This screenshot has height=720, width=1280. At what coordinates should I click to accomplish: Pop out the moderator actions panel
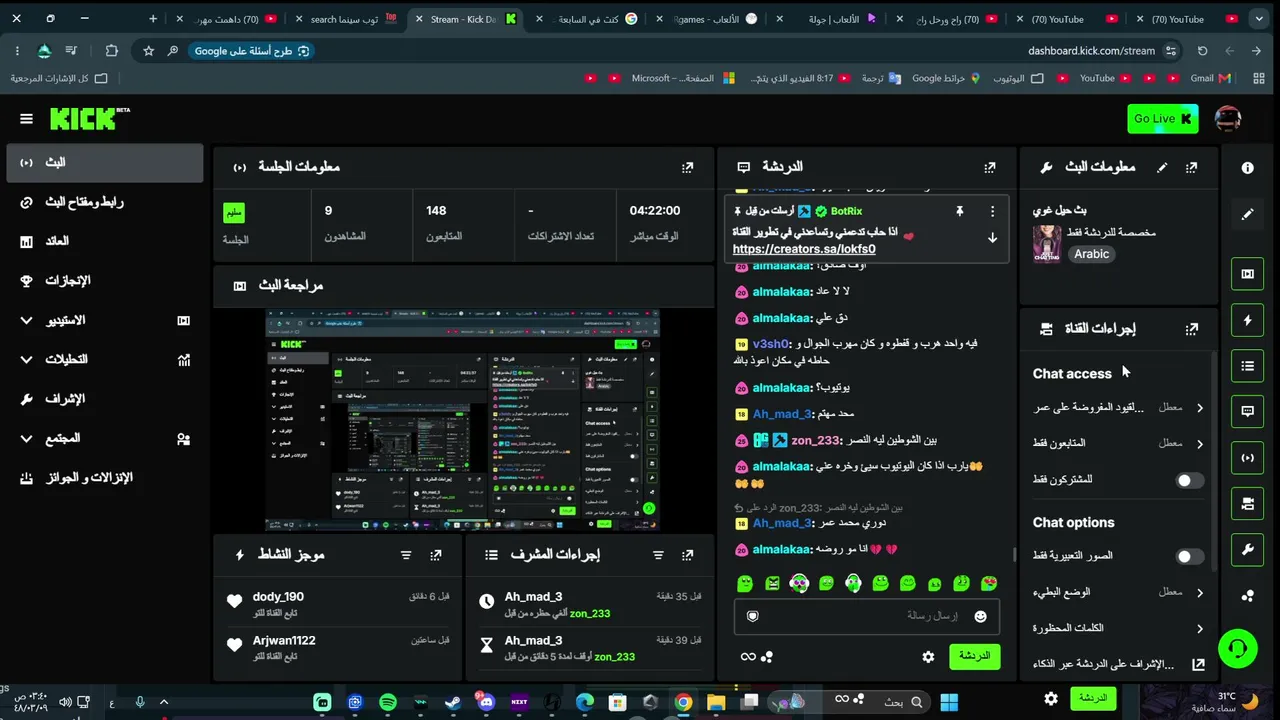click(x=687, y=555)
